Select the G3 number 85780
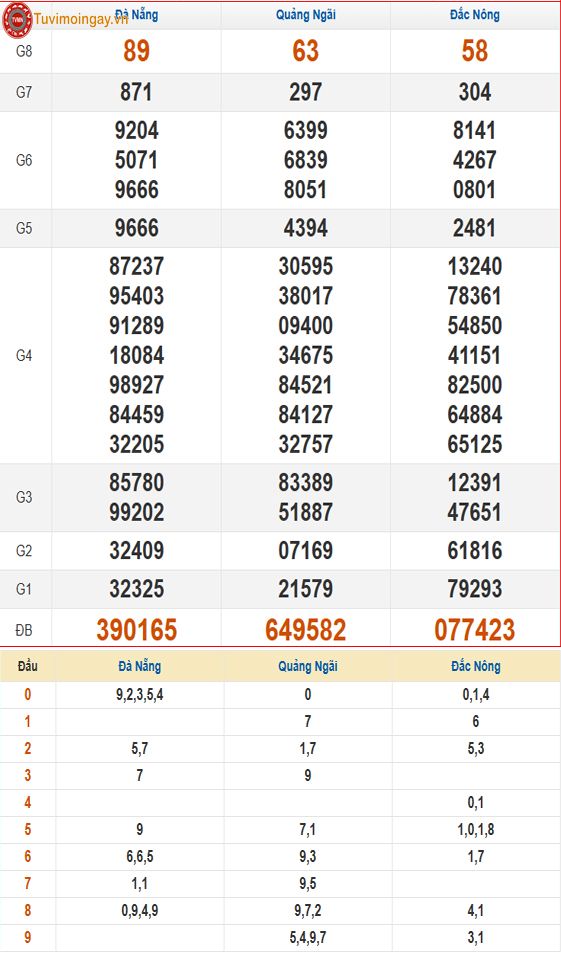Screen dimensions: 561x953 pos(137,483)
